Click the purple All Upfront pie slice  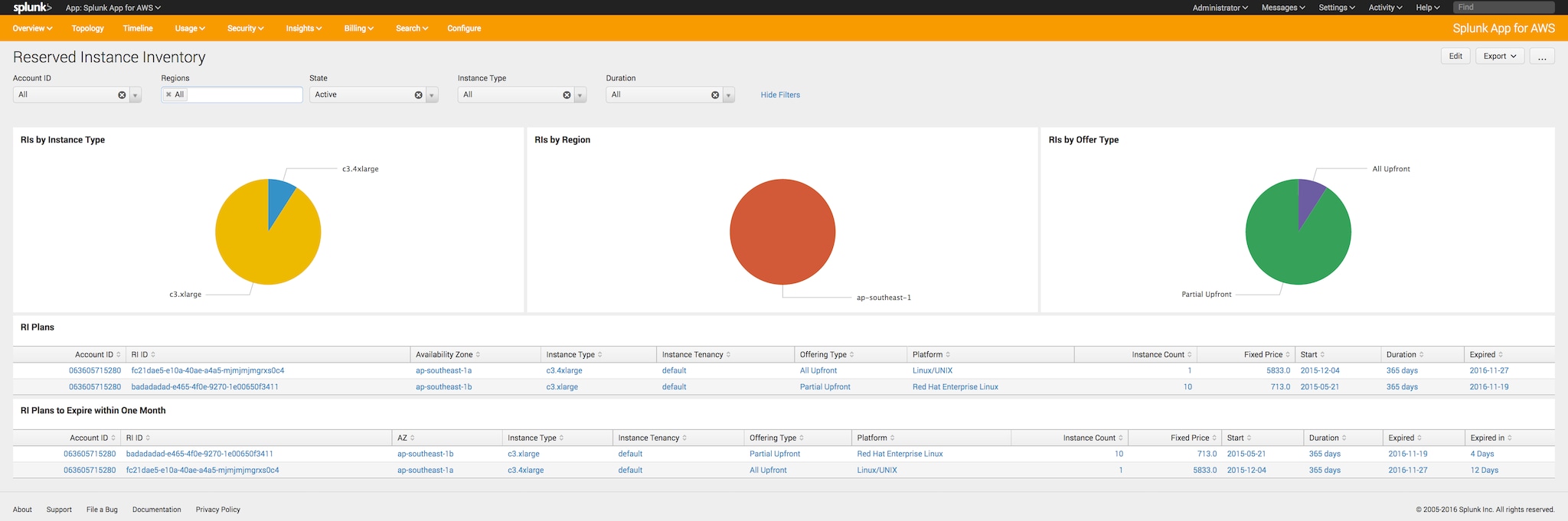pyautogui.click(x=1310, y=197)
